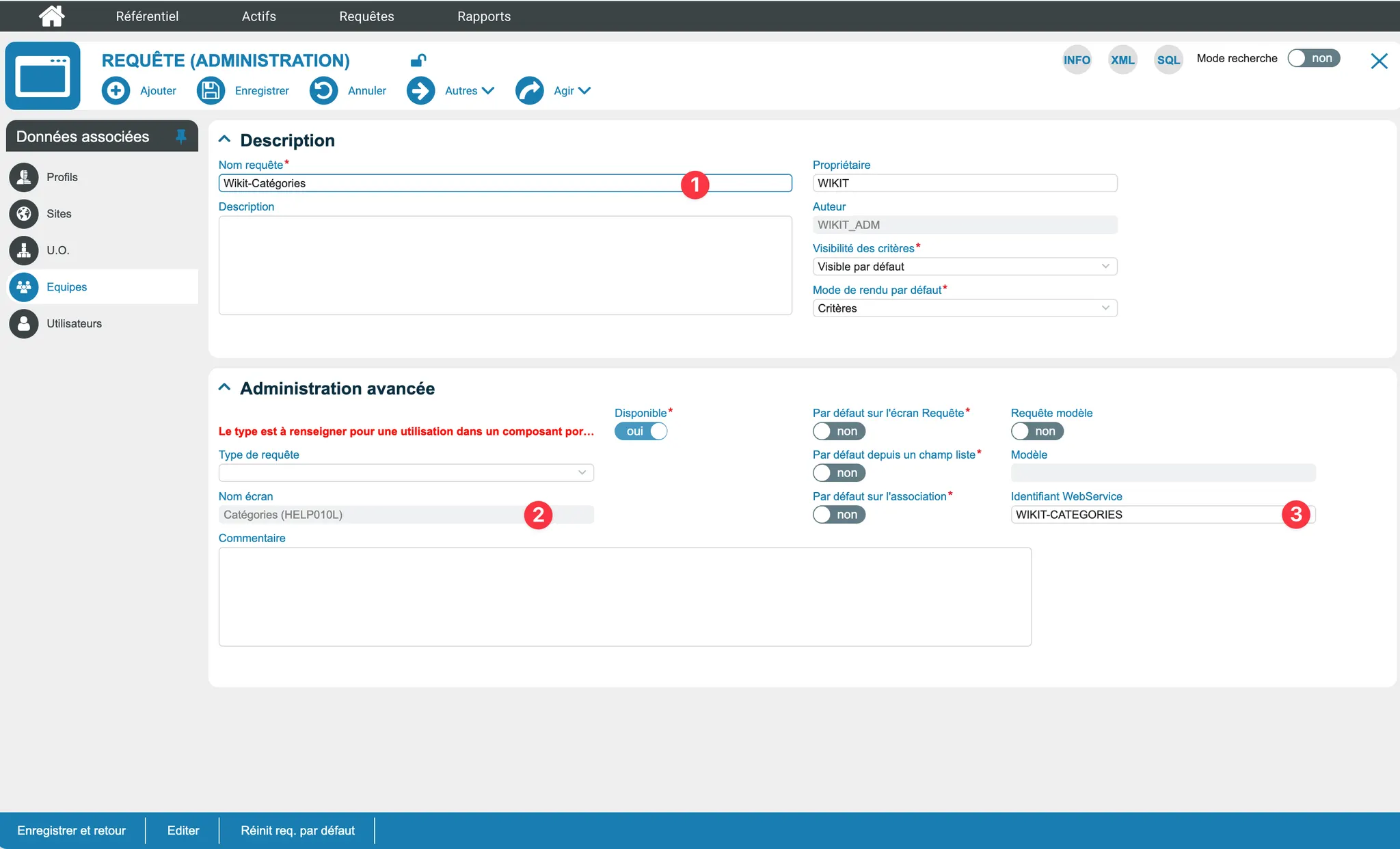
Task: Open the Type de requête dropdown
Action: 405,473
